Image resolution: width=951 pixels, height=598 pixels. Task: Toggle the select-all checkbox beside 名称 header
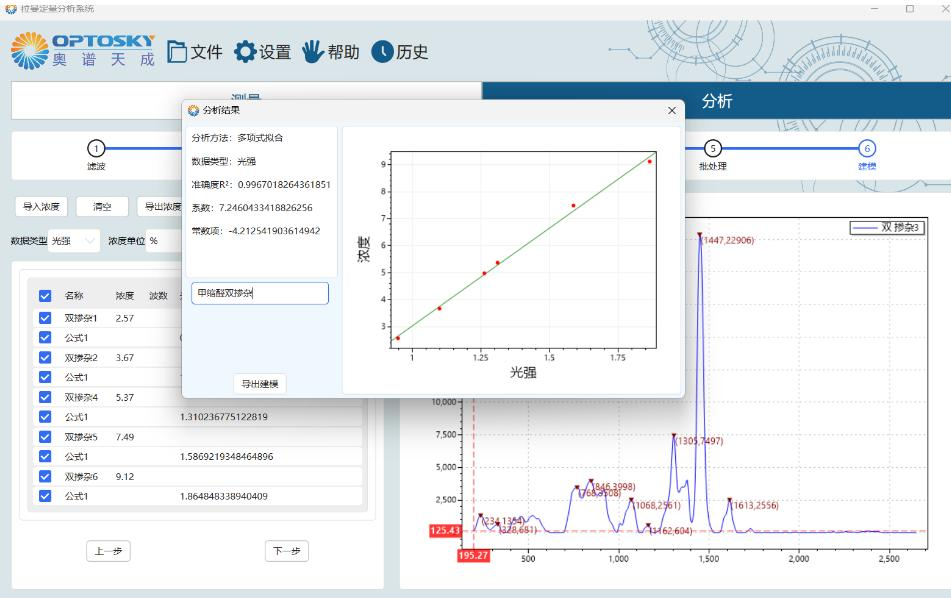(x=45, y=296)
